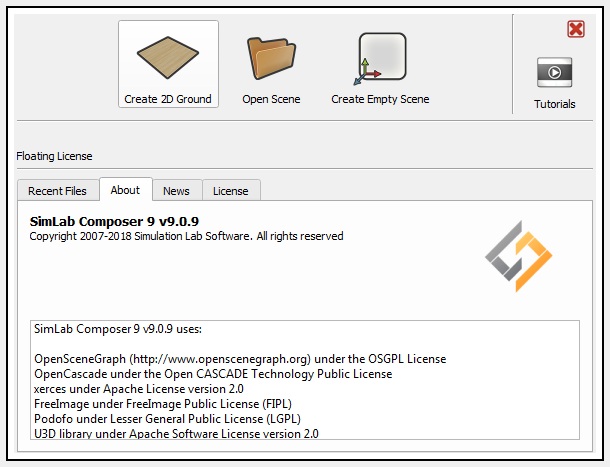The height and width of the screenshot is (467, 610).
Task: Click the "Open Scene" text label
Action: pyautogui.click(x=271, y=100)
